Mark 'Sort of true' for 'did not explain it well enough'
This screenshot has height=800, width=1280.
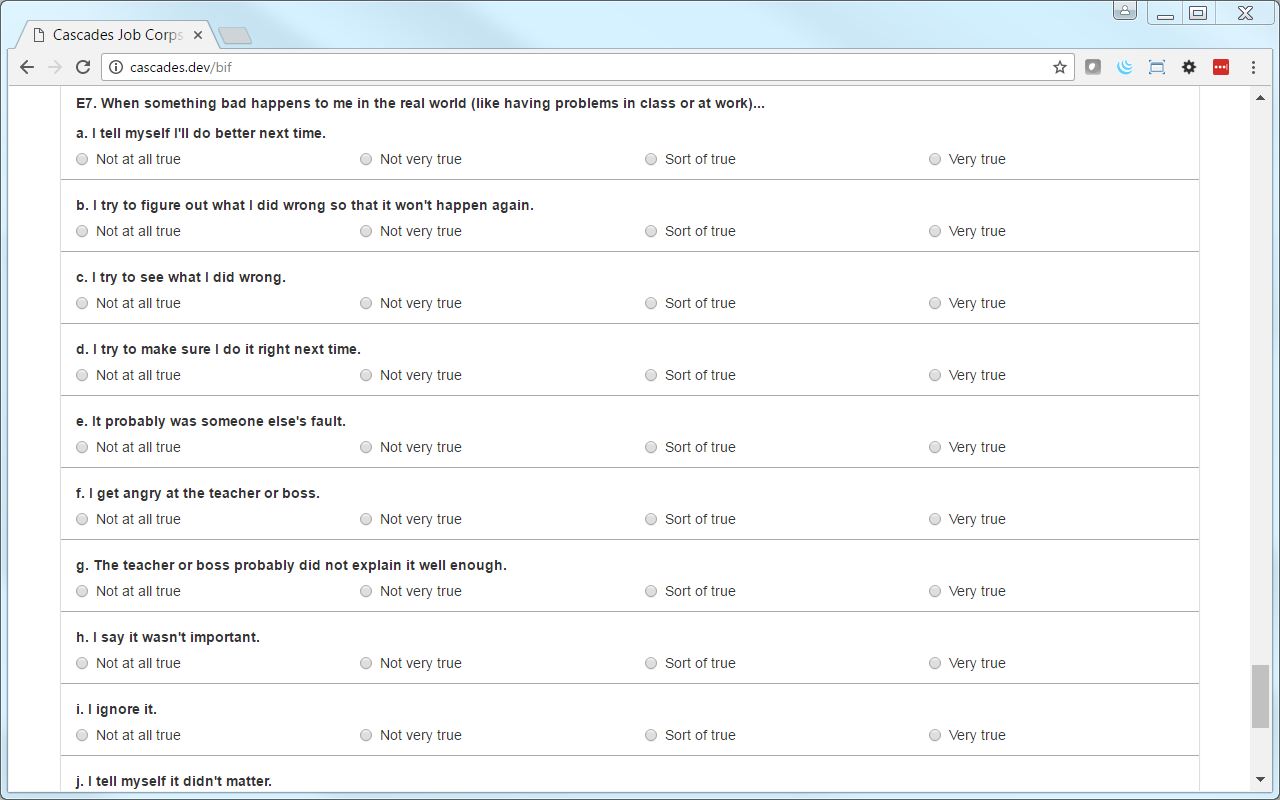[x=651, y=591]
